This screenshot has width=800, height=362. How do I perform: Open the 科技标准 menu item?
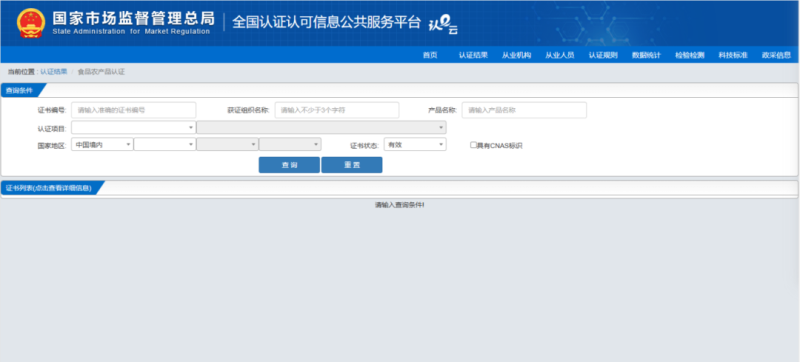tap(733, 55)
